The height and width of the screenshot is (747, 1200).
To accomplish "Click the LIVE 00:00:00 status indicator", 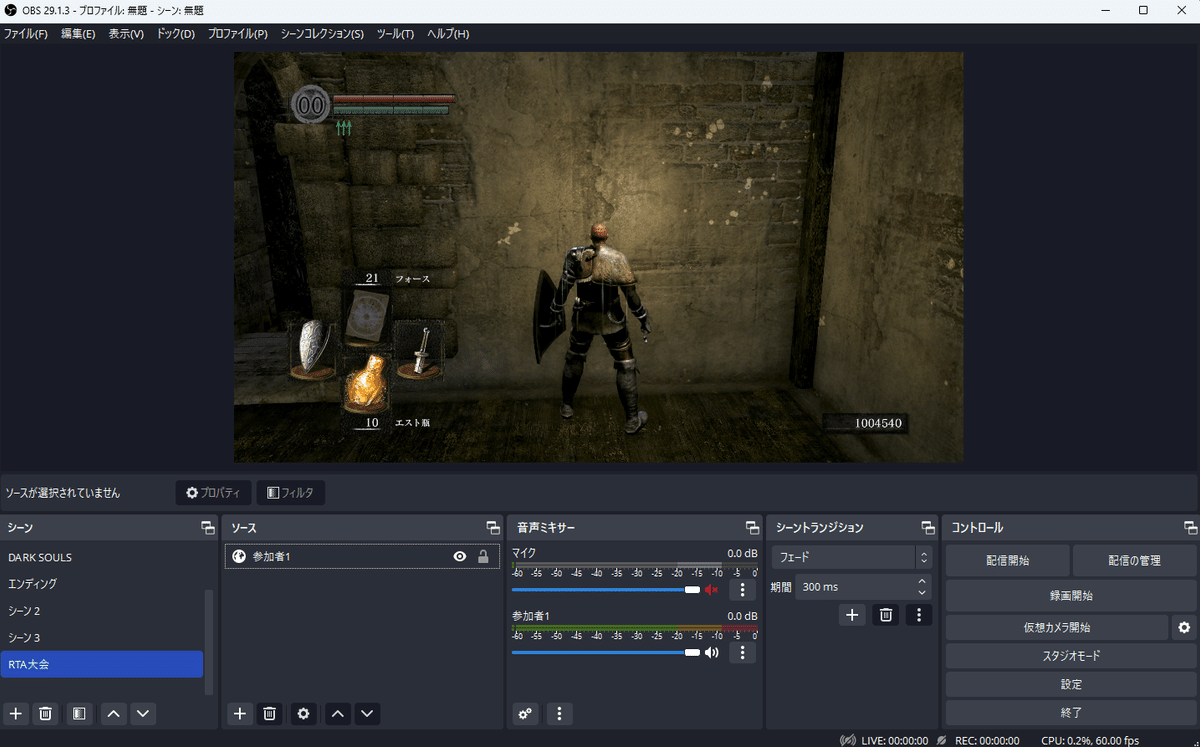I will coord(884,740).
